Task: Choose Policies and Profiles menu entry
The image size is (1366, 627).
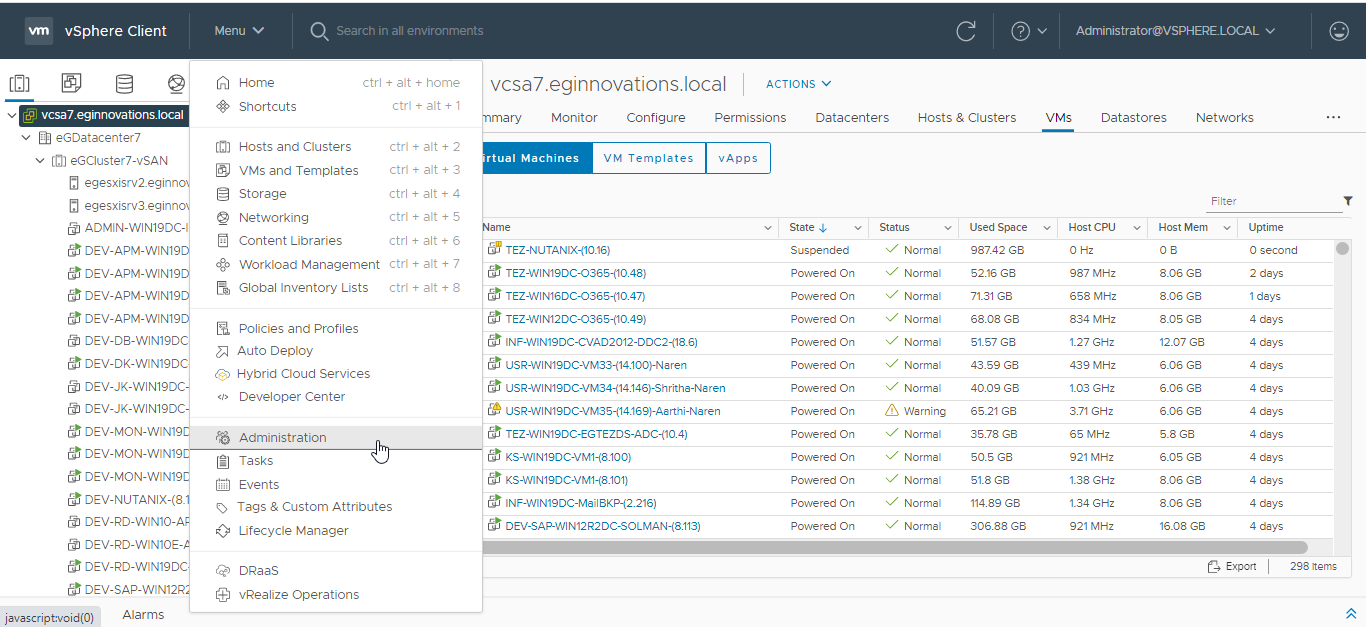Action: 336,328
